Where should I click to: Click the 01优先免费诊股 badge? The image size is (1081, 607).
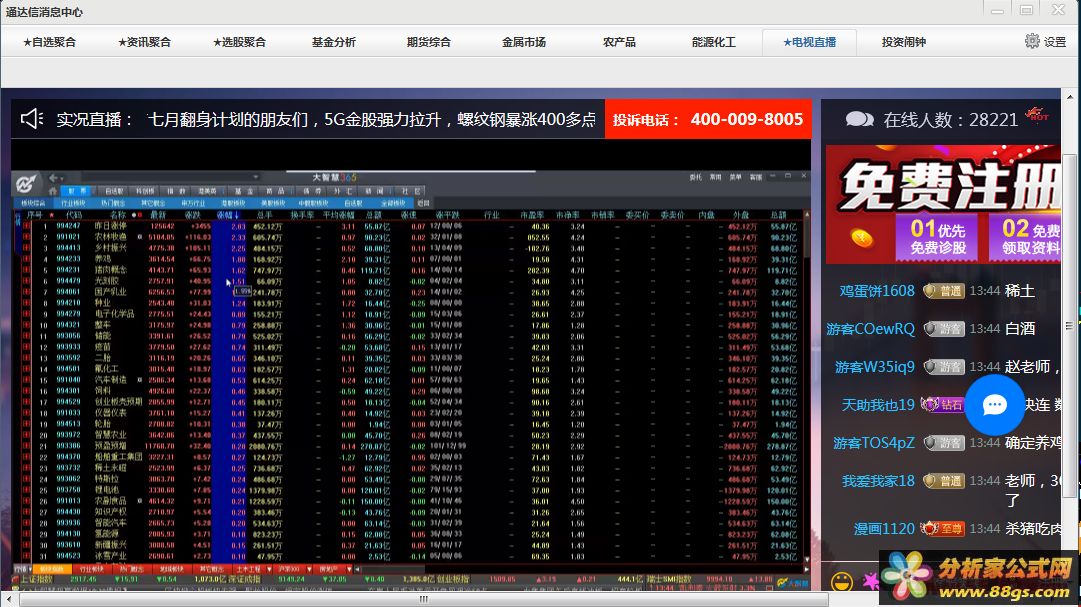point(937,237)
